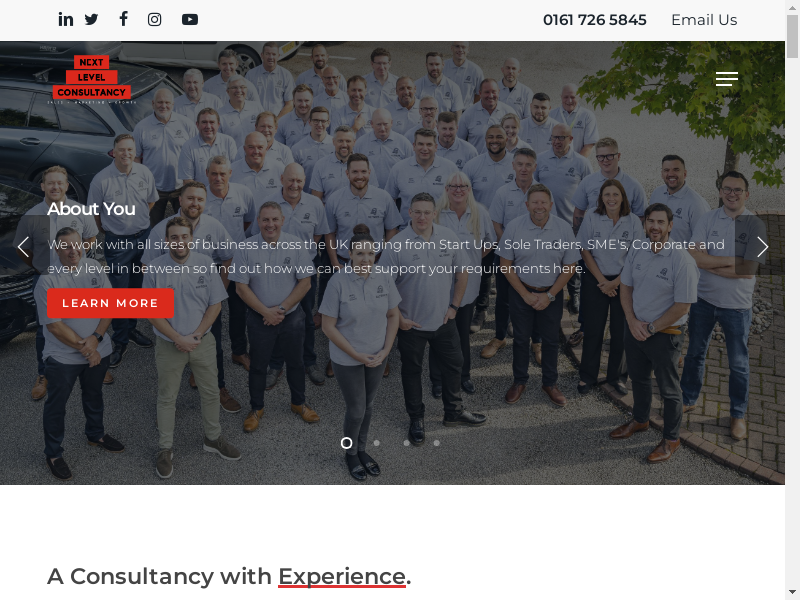Click the scrollbar down arrow
Screen dimensions: 800x600
pyautogui.click(x=792, y=593)
